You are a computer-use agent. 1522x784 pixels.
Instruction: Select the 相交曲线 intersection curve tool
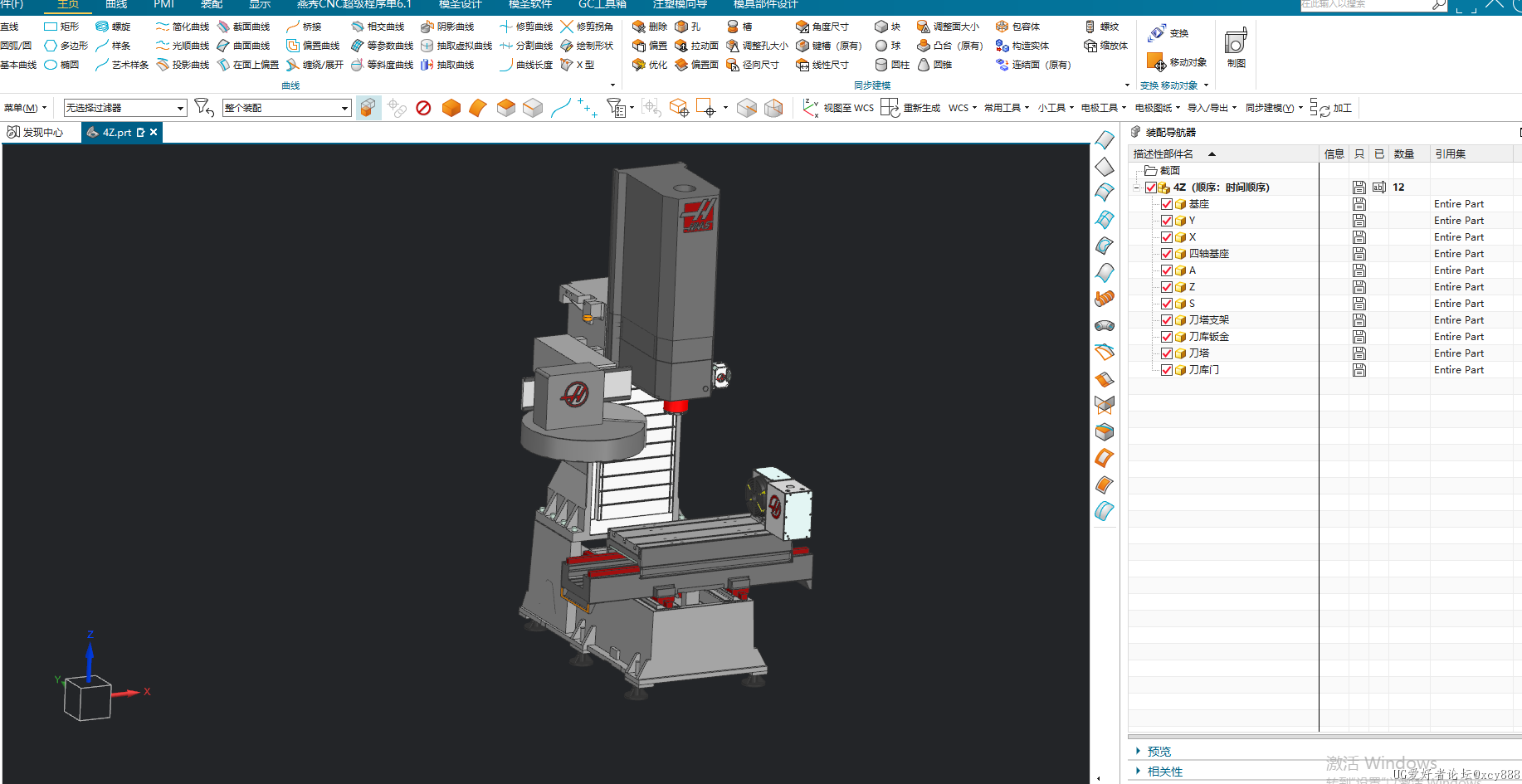click(x=378, y=27)
